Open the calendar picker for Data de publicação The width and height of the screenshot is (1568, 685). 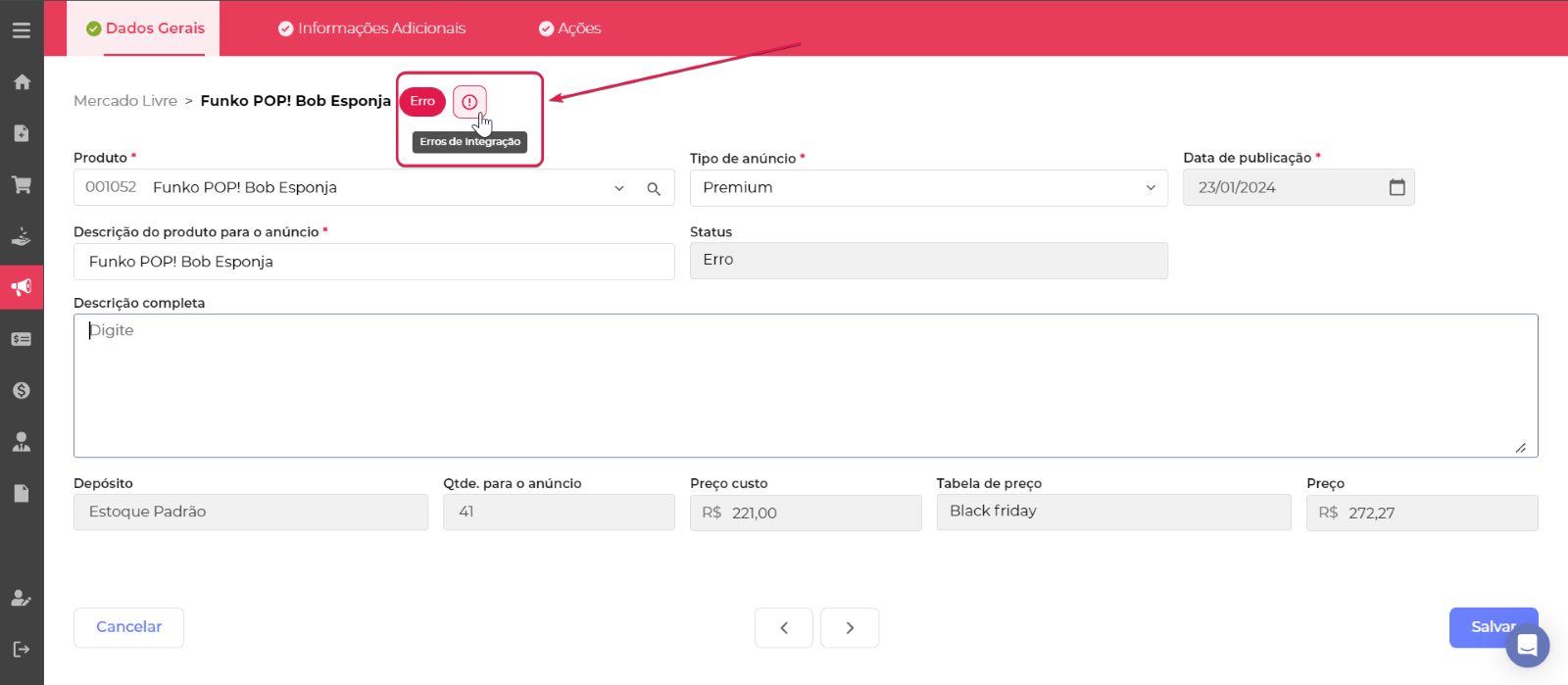click(1396, 187)
